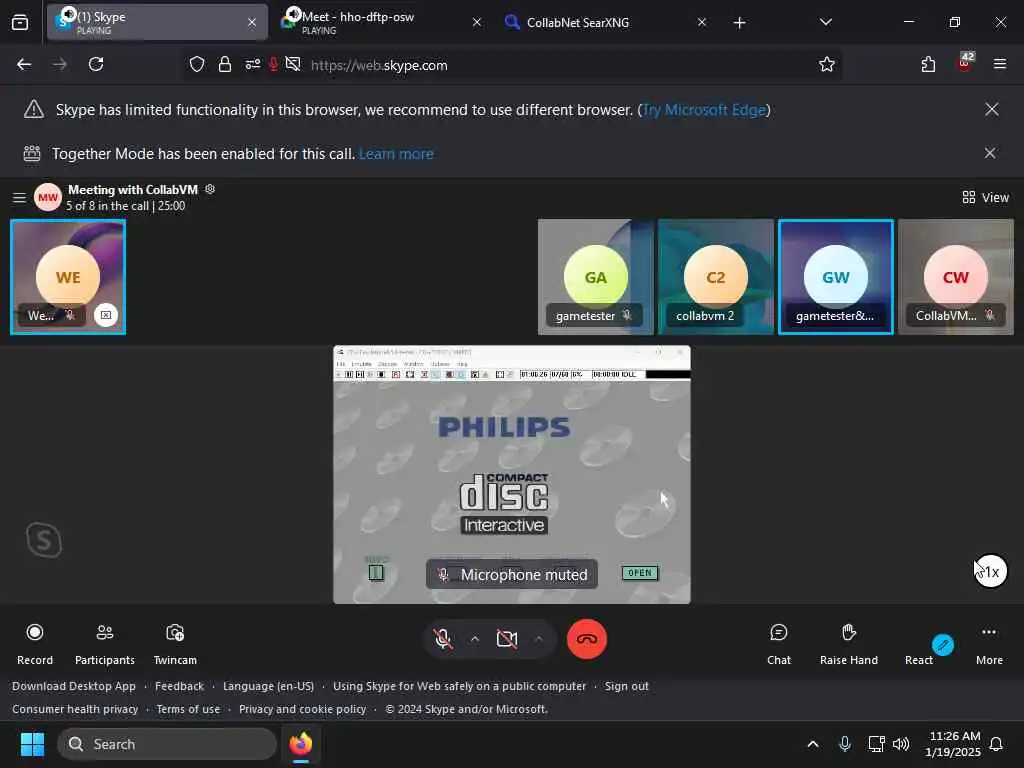Dismiss the Together Mode notification
This screenshot has width=1024, height=768.
click(990, 153)
